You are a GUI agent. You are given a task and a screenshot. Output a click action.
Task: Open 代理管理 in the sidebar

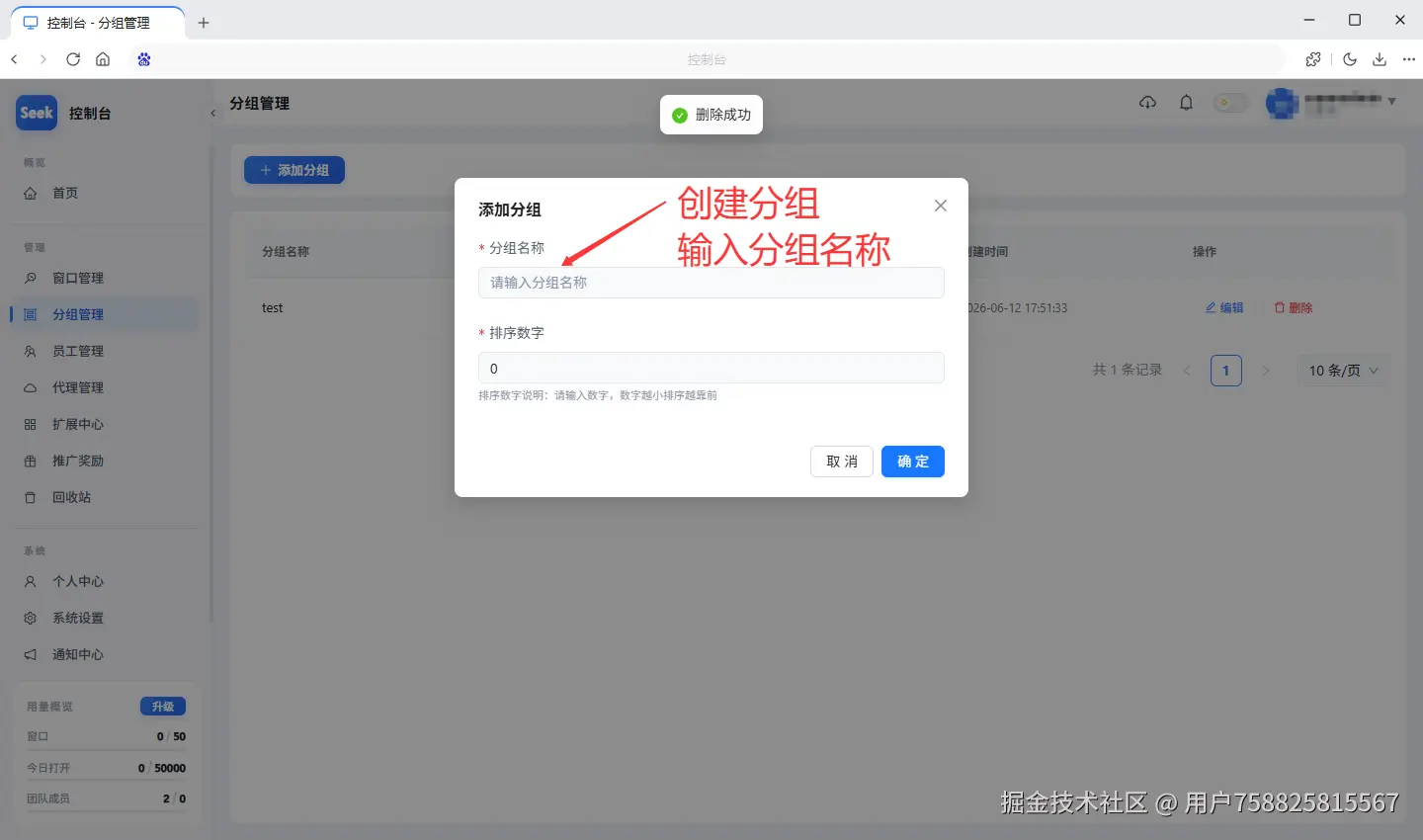[105, 387]
